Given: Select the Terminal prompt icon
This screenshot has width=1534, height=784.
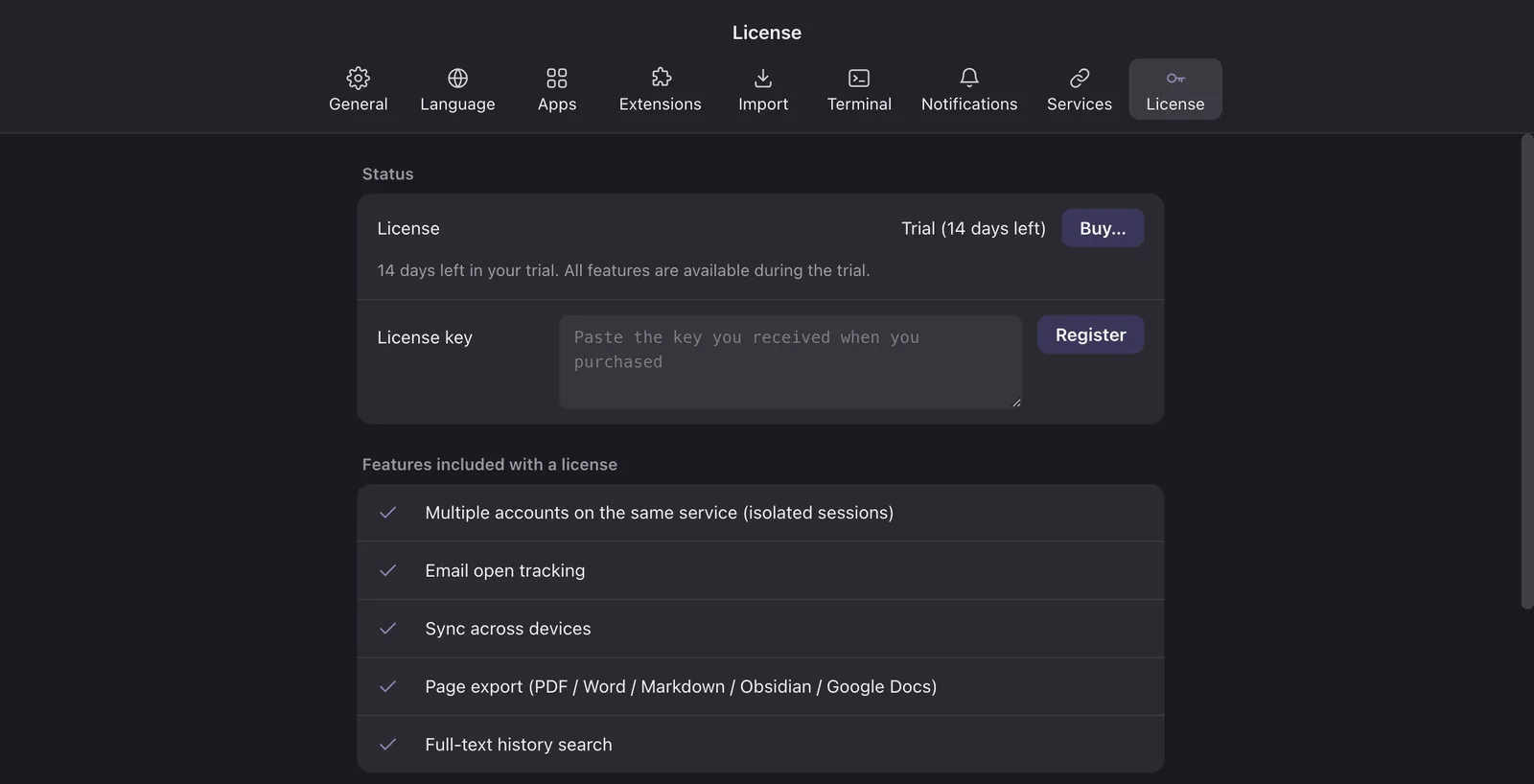Looking at the screenshot, I should pos(859,78).
